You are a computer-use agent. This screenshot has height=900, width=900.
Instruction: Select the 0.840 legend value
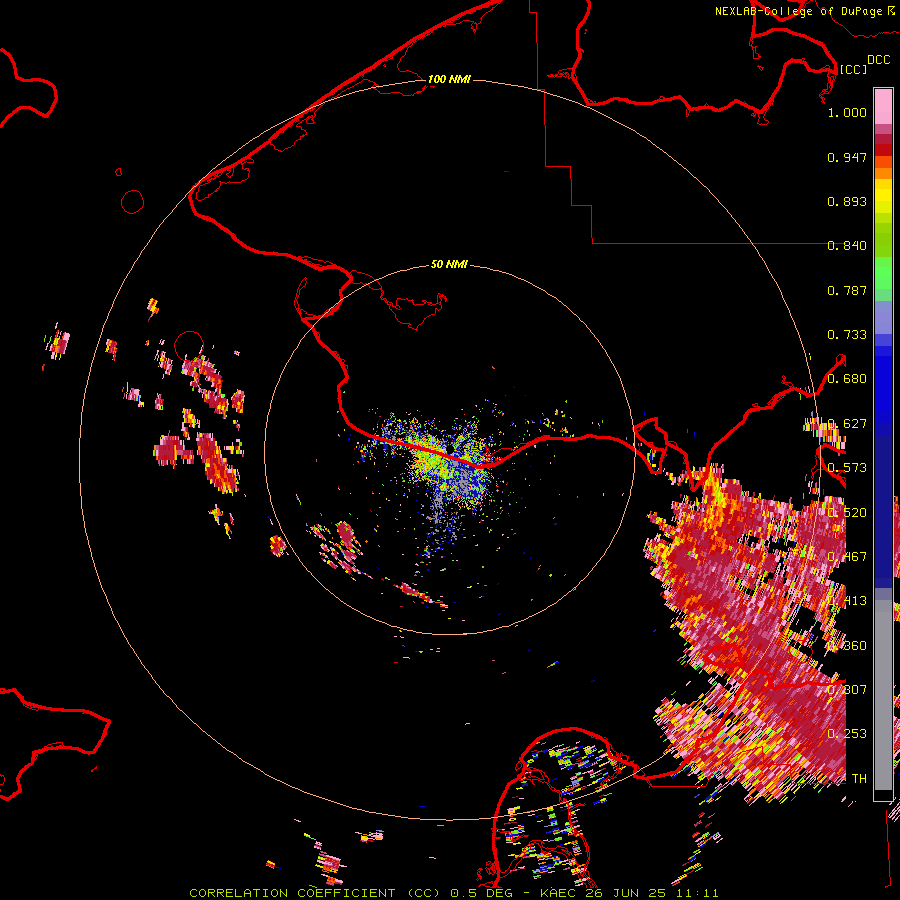(x=847, y=246)
